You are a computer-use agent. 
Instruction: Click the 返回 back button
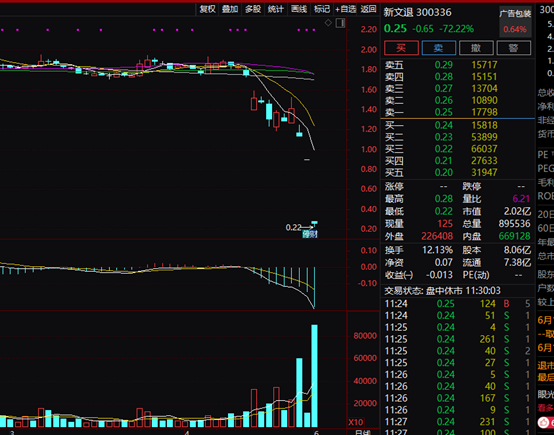pos(369,9)
